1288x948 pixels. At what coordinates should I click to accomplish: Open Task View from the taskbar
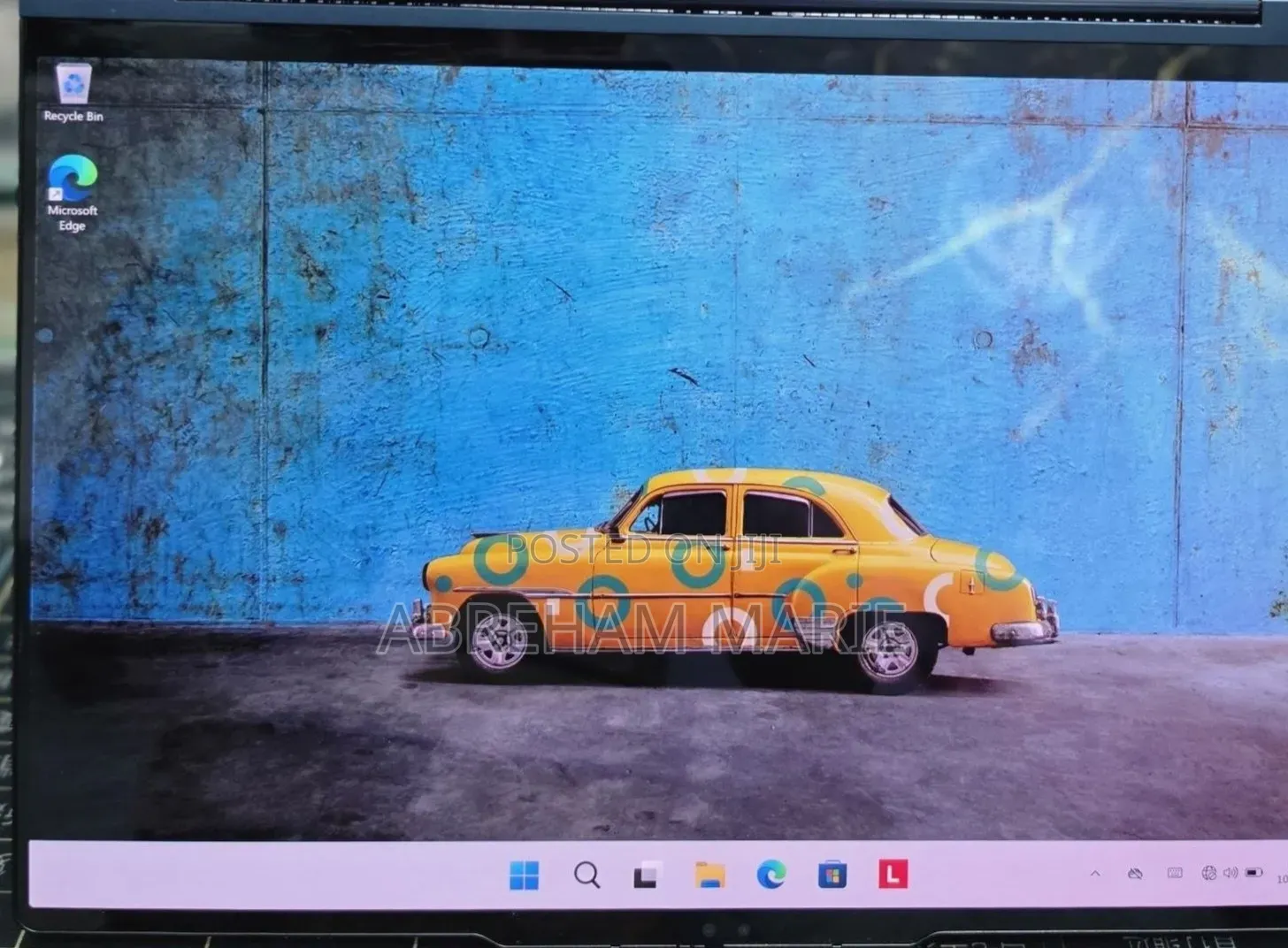[648, 875]
